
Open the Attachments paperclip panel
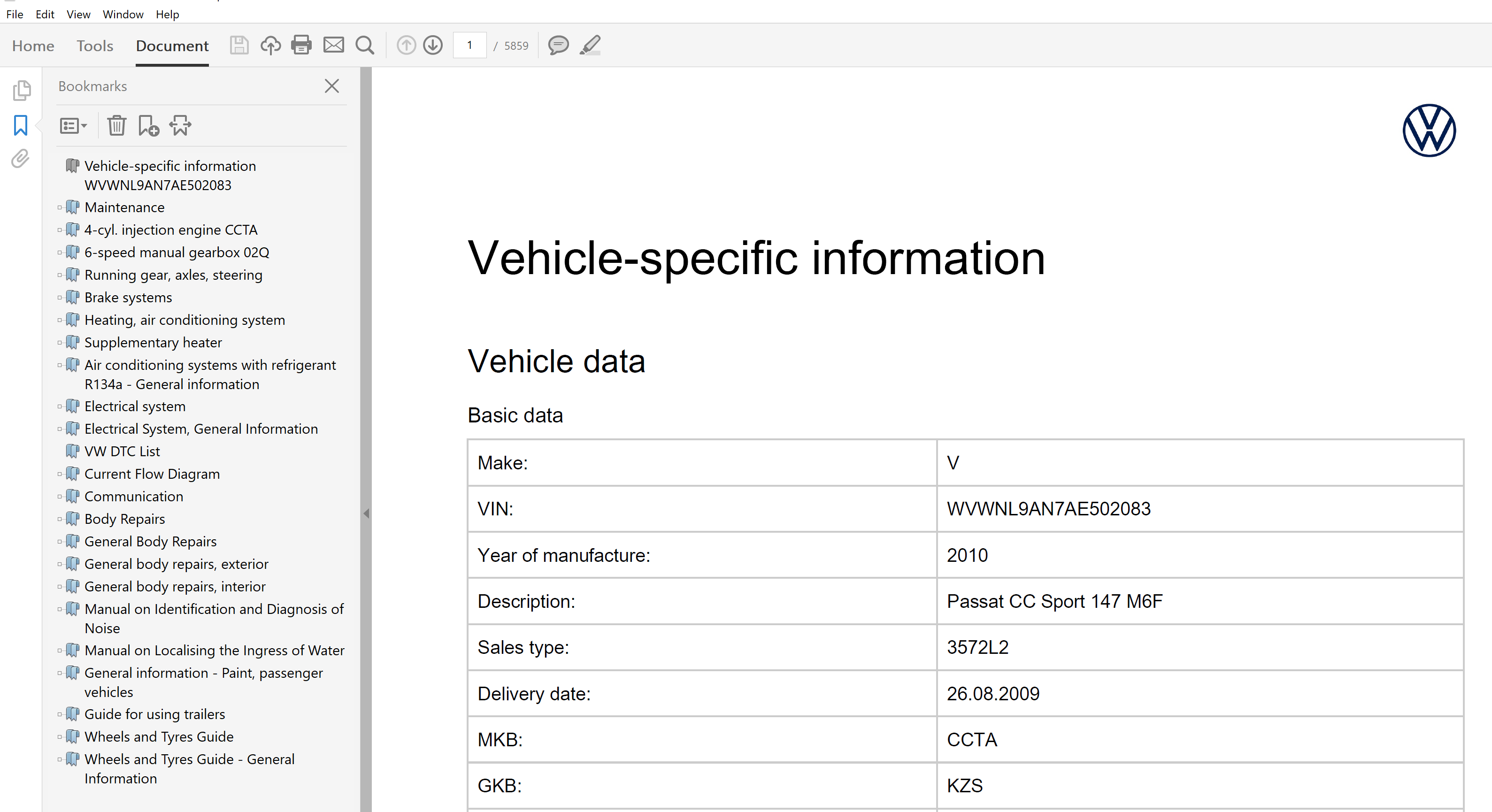20,159
